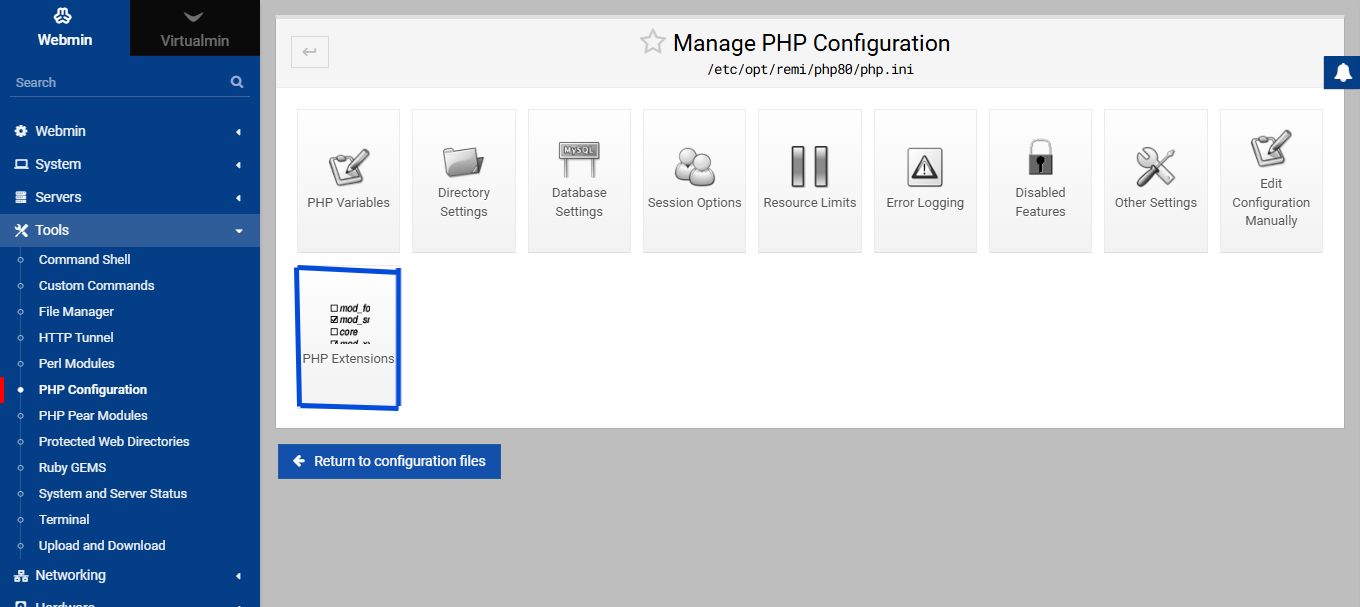Click Return to configuration files button
Viewport: 1360px width, 607px height.
(389, 461)
